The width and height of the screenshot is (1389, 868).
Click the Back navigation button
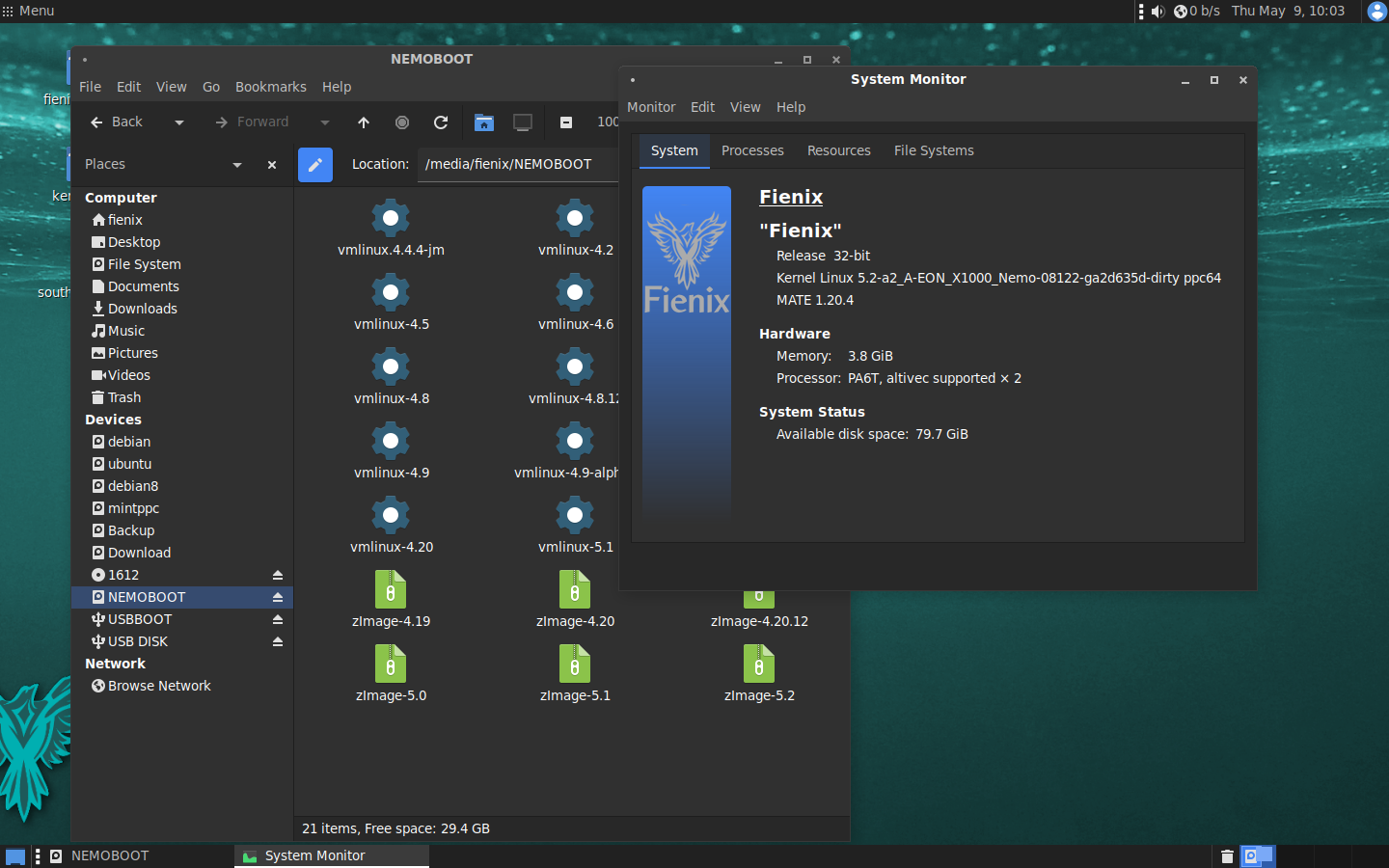tap(117, 122)
